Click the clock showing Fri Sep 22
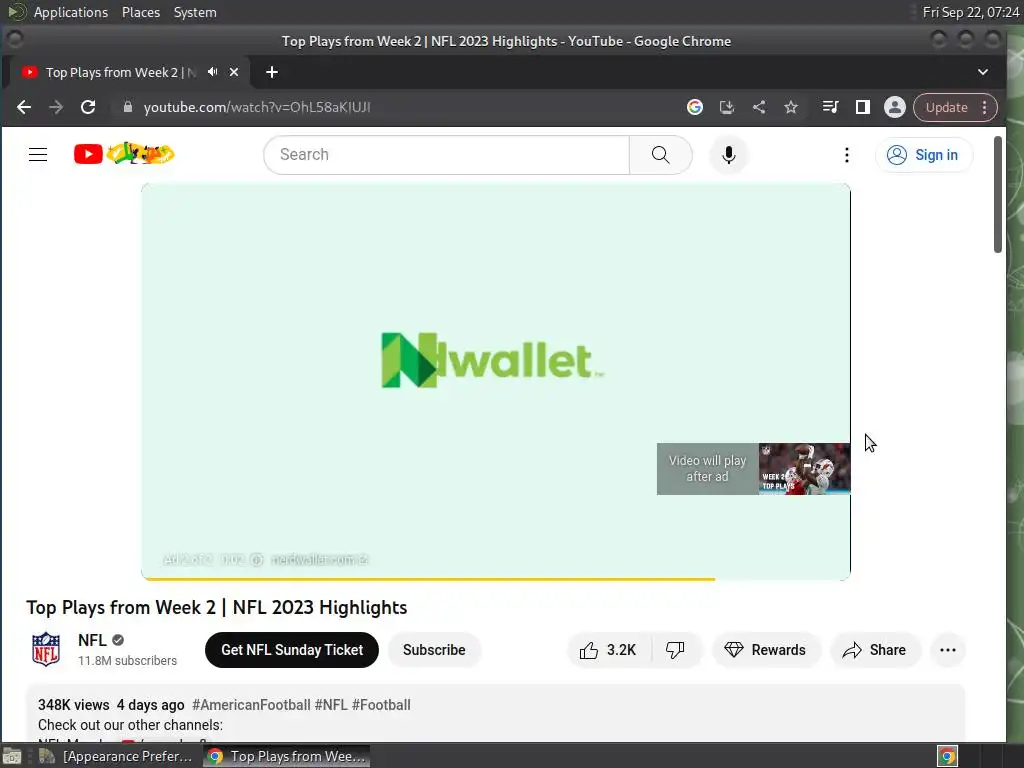The height and width of the screenshot is (768, 1024). (970, 12)
